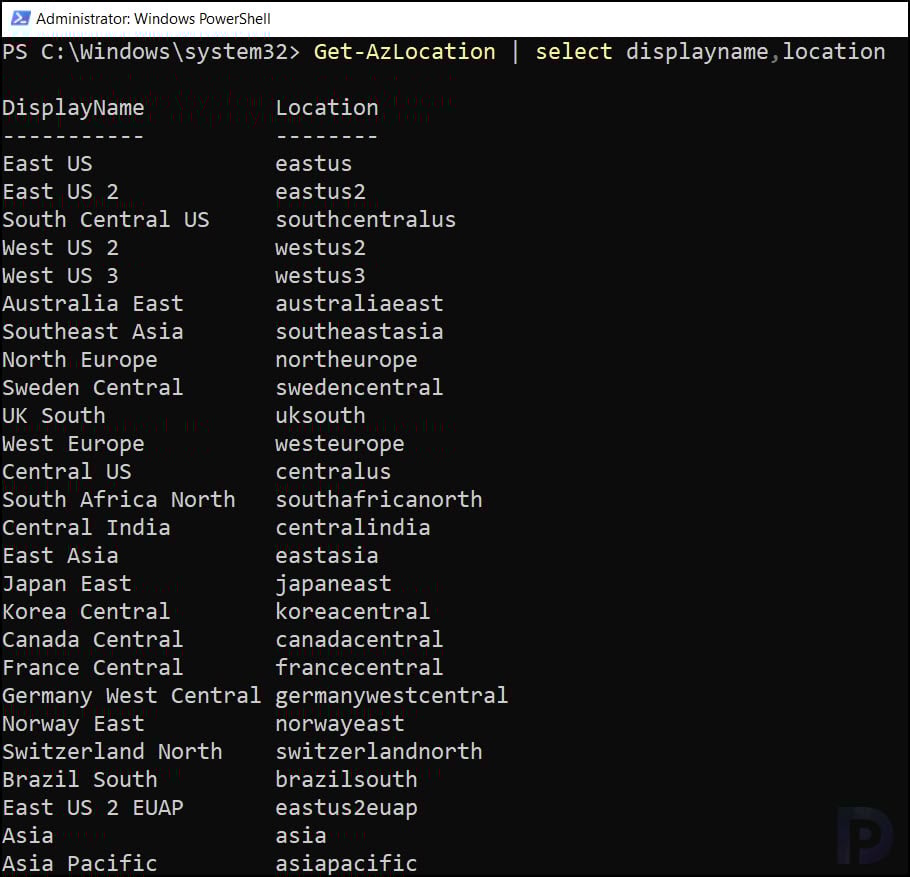Click the 'francecentral' location value
Screen dimensions: 910x877
(x=359, y=667)
